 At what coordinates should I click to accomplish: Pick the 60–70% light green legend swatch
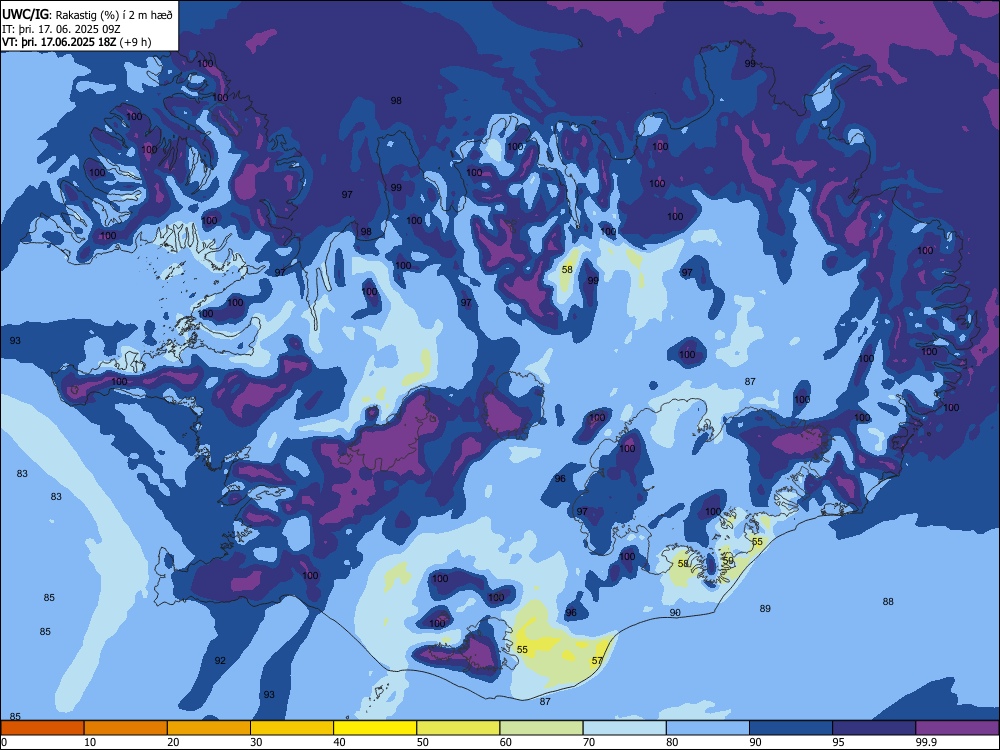541,728
